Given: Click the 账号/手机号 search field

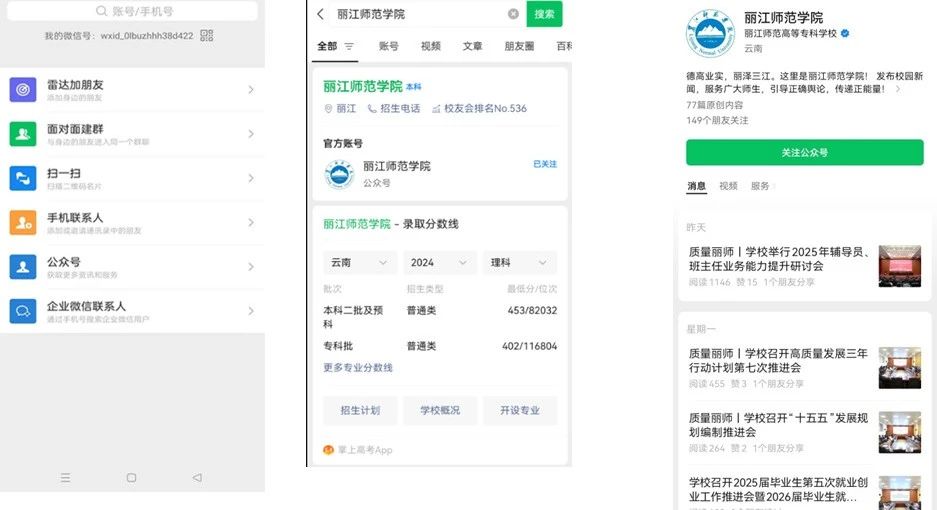Looking at the screenshot, I should 133,11.
